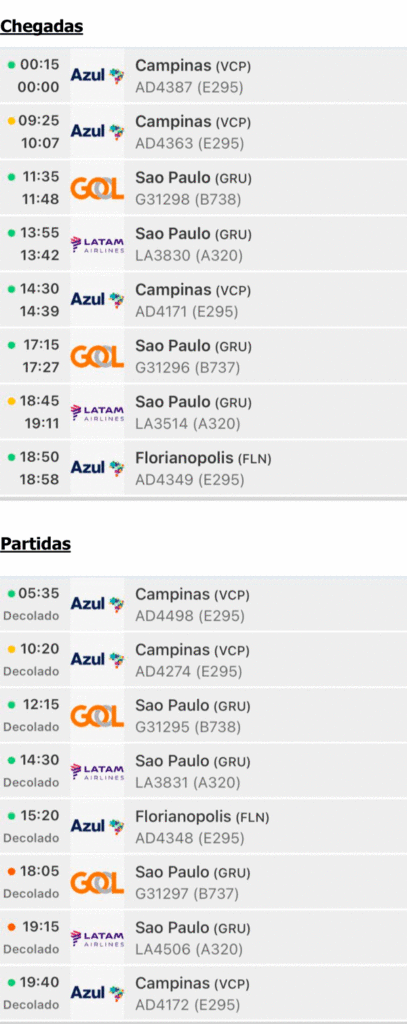This screenshot has height=1024, width=407.
Task: Click the orange status dot beside 18:05 departure
Action: point(11,871)
